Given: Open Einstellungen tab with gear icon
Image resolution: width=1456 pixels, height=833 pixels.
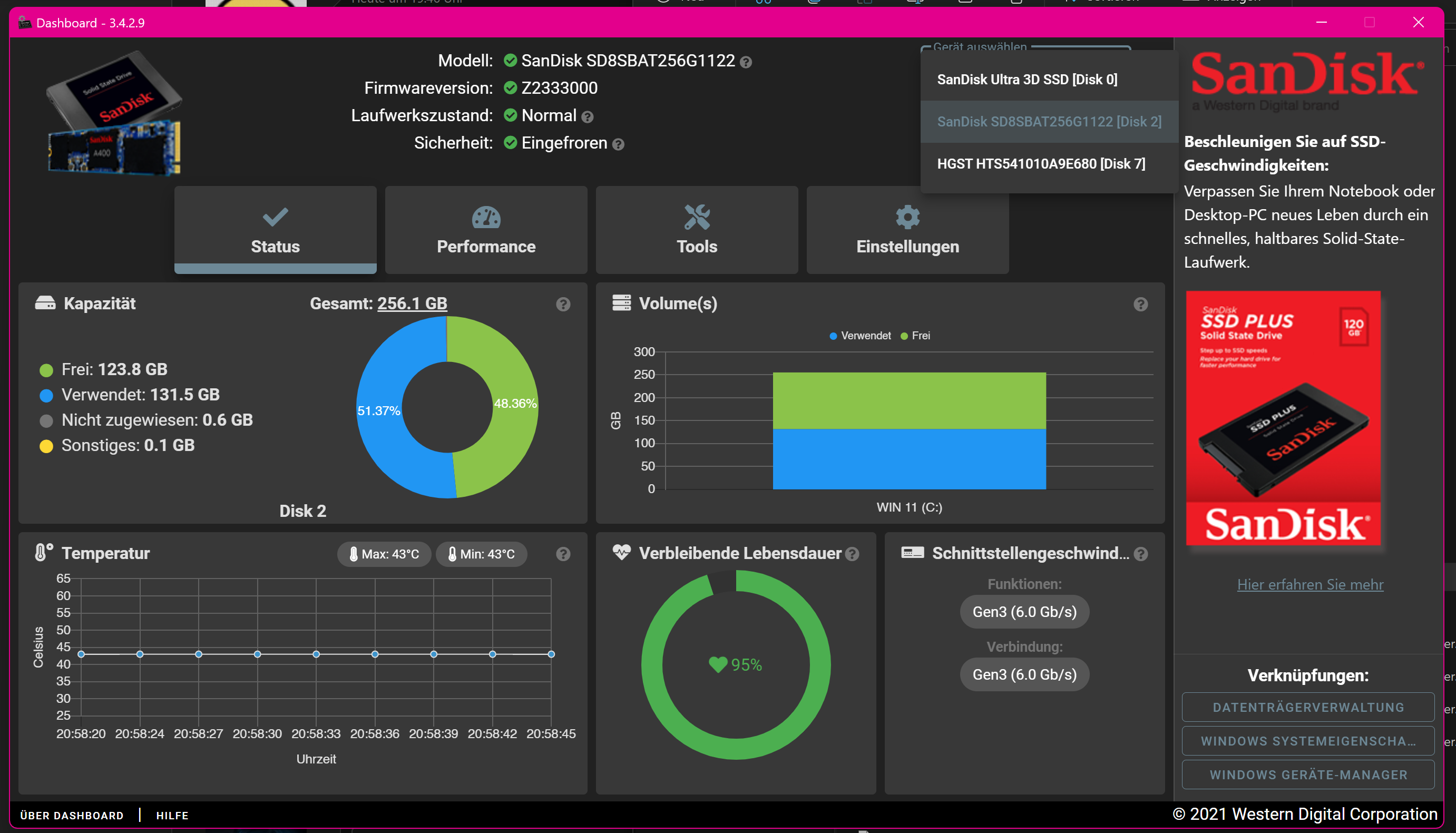Looking at the screenshot, I should pos(907,230).
